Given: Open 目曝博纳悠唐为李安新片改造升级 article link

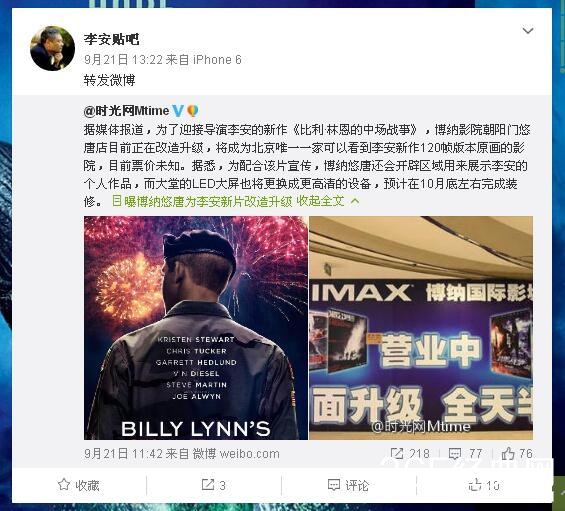Looking at the screenshot, I should click(202, 201).
